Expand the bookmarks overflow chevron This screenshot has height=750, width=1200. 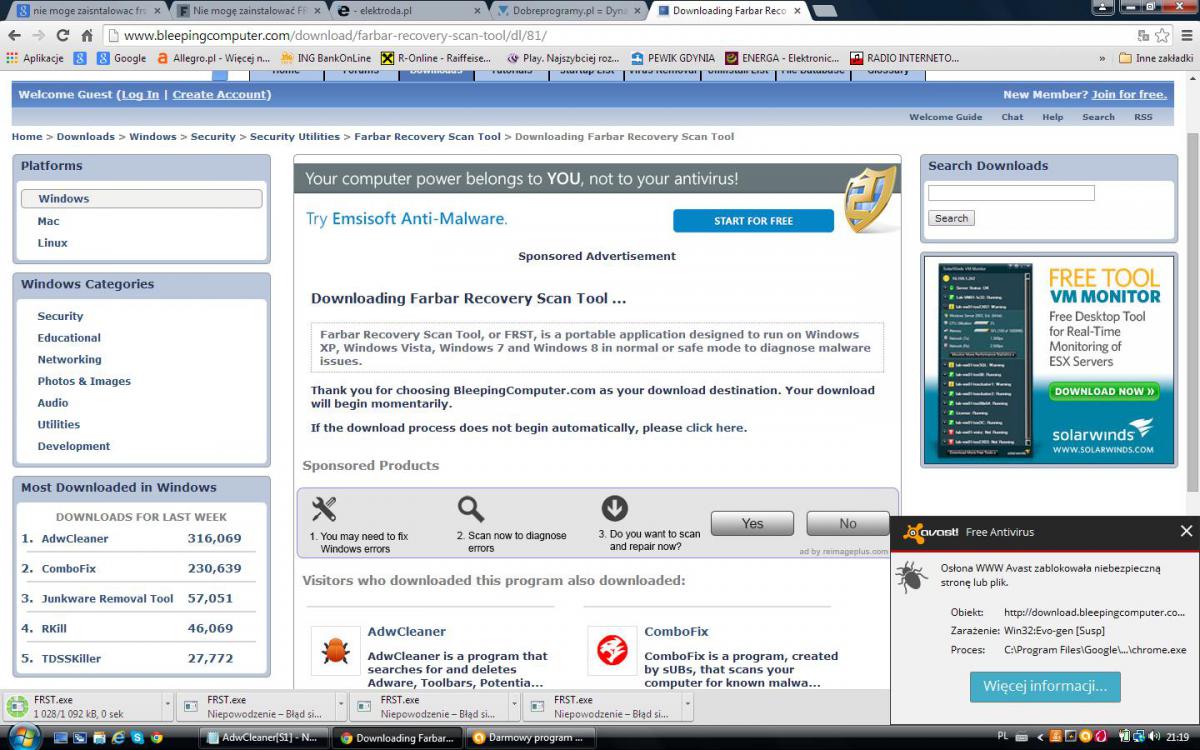tap(1102, 58)
